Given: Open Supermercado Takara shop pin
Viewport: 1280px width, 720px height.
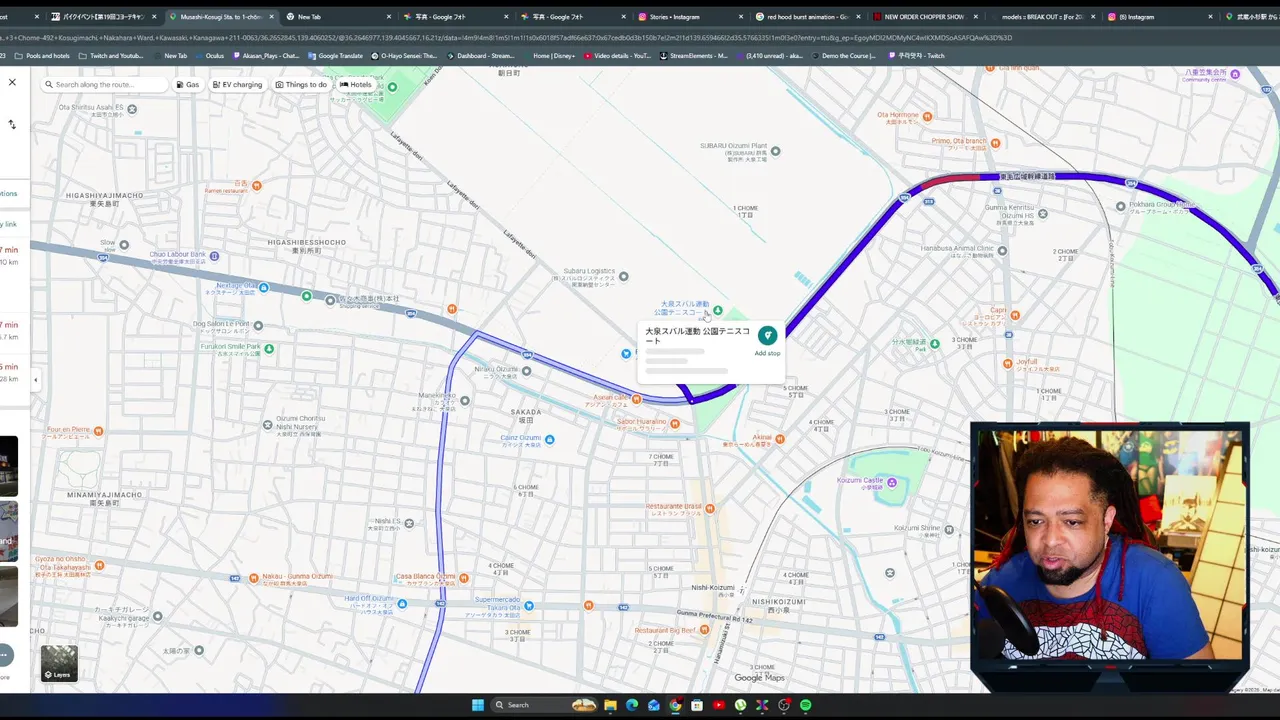Looking at the screenshot, I should tap(529, 605).
